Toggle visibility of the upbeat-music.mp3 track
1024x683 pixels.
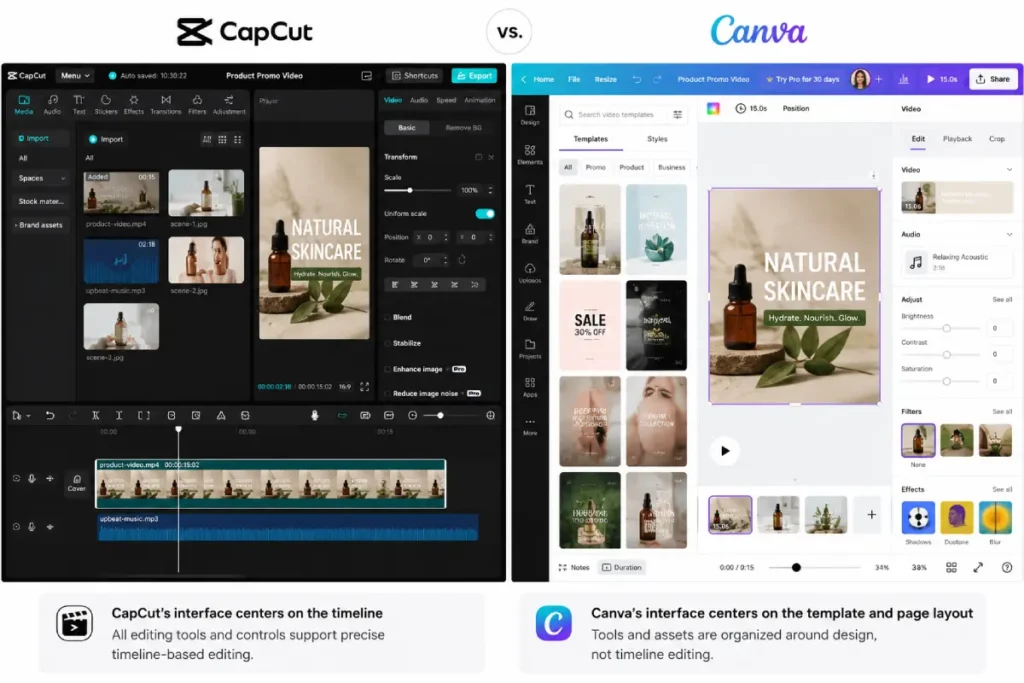(x=16, y=527)
